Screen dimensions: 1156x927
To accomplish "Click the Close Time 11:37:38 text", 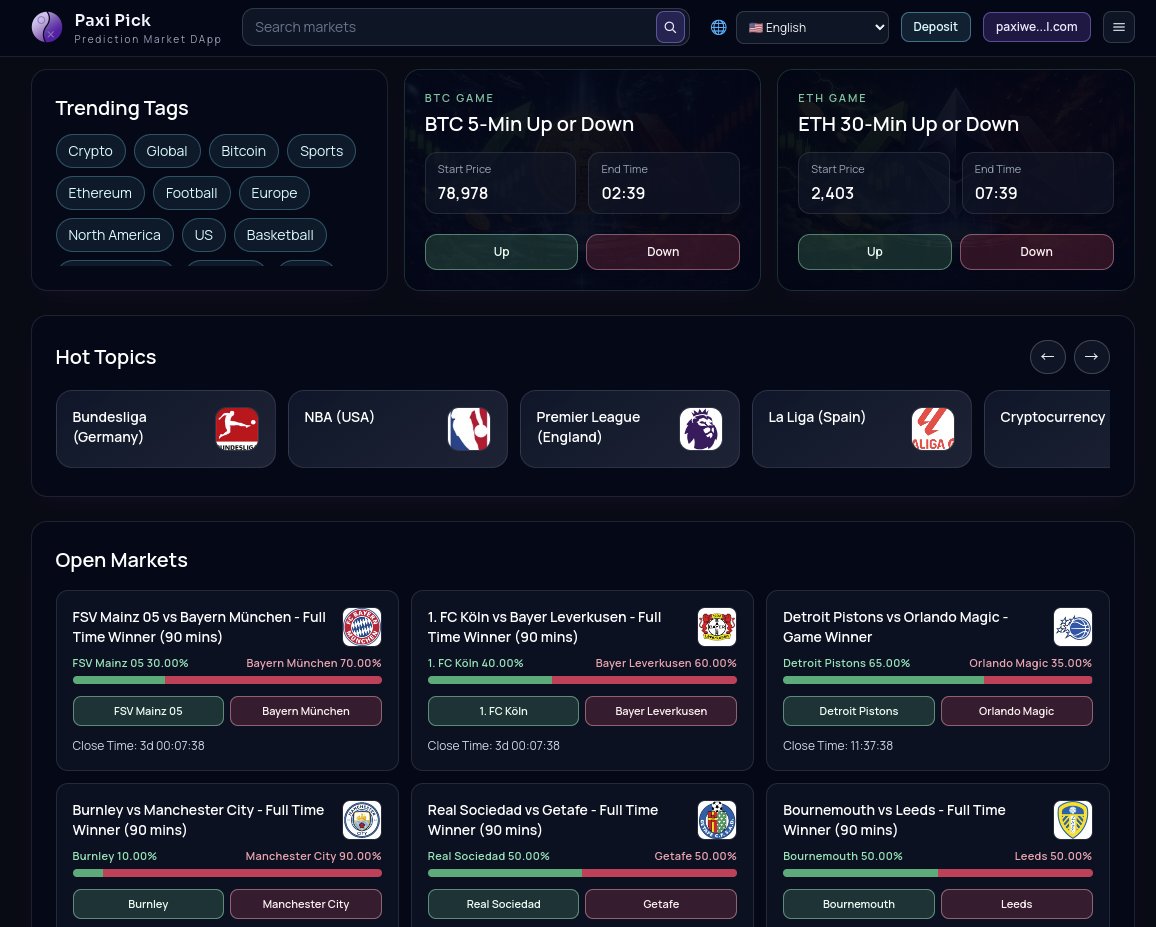I will pos(838,746).
